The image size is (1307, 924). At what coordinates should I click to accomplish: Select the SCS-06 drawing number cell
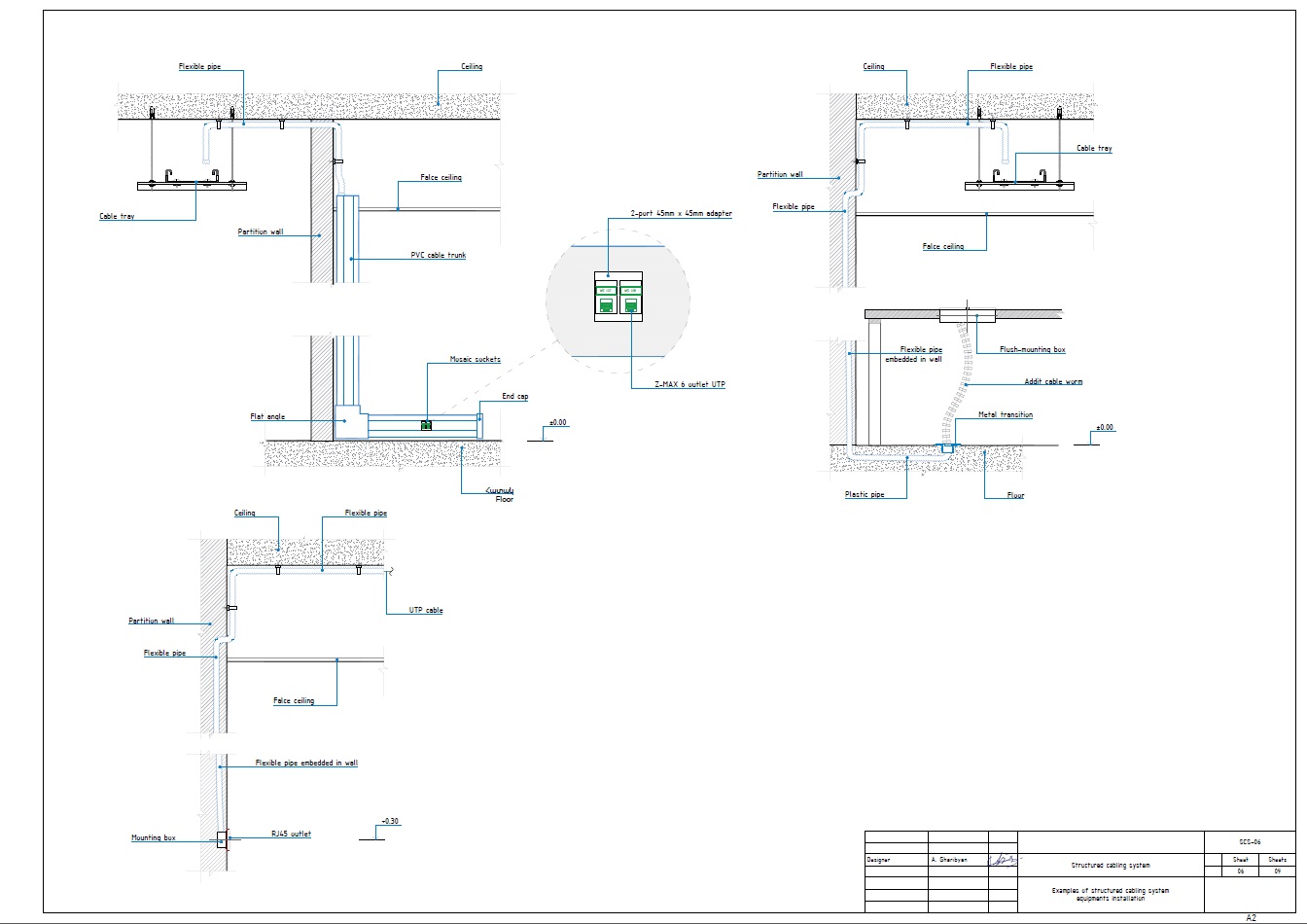tap(1250, 842)
